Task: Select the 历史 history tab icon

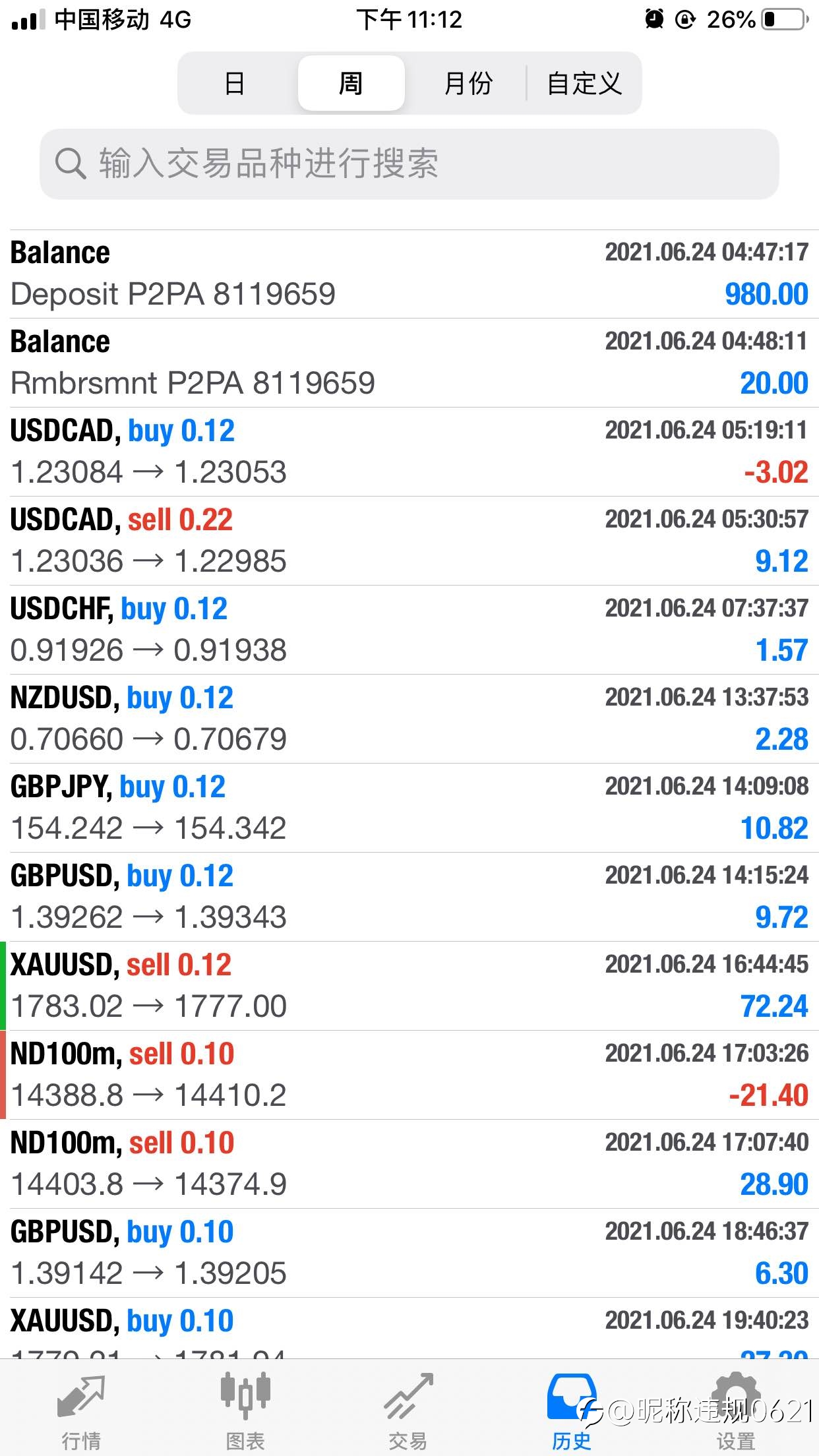Action: 571,1396
